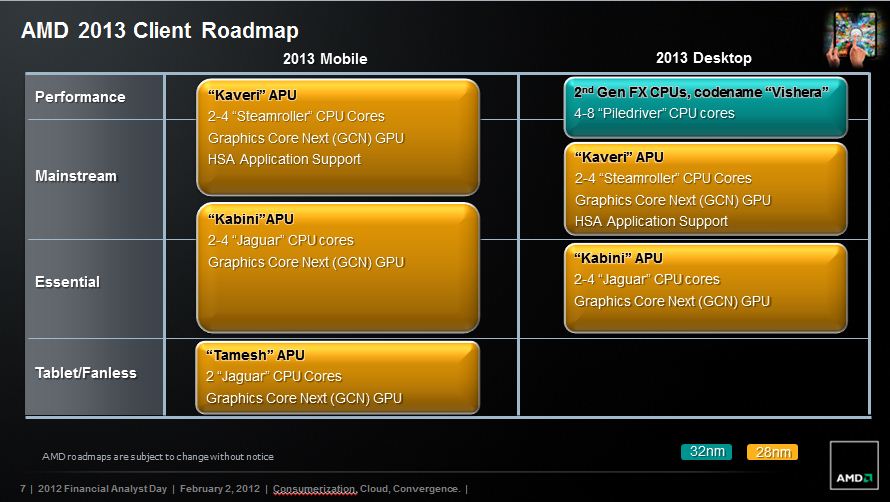
Task: Select the 2013 Desktop column header
Action: click(x=703, y=58)
